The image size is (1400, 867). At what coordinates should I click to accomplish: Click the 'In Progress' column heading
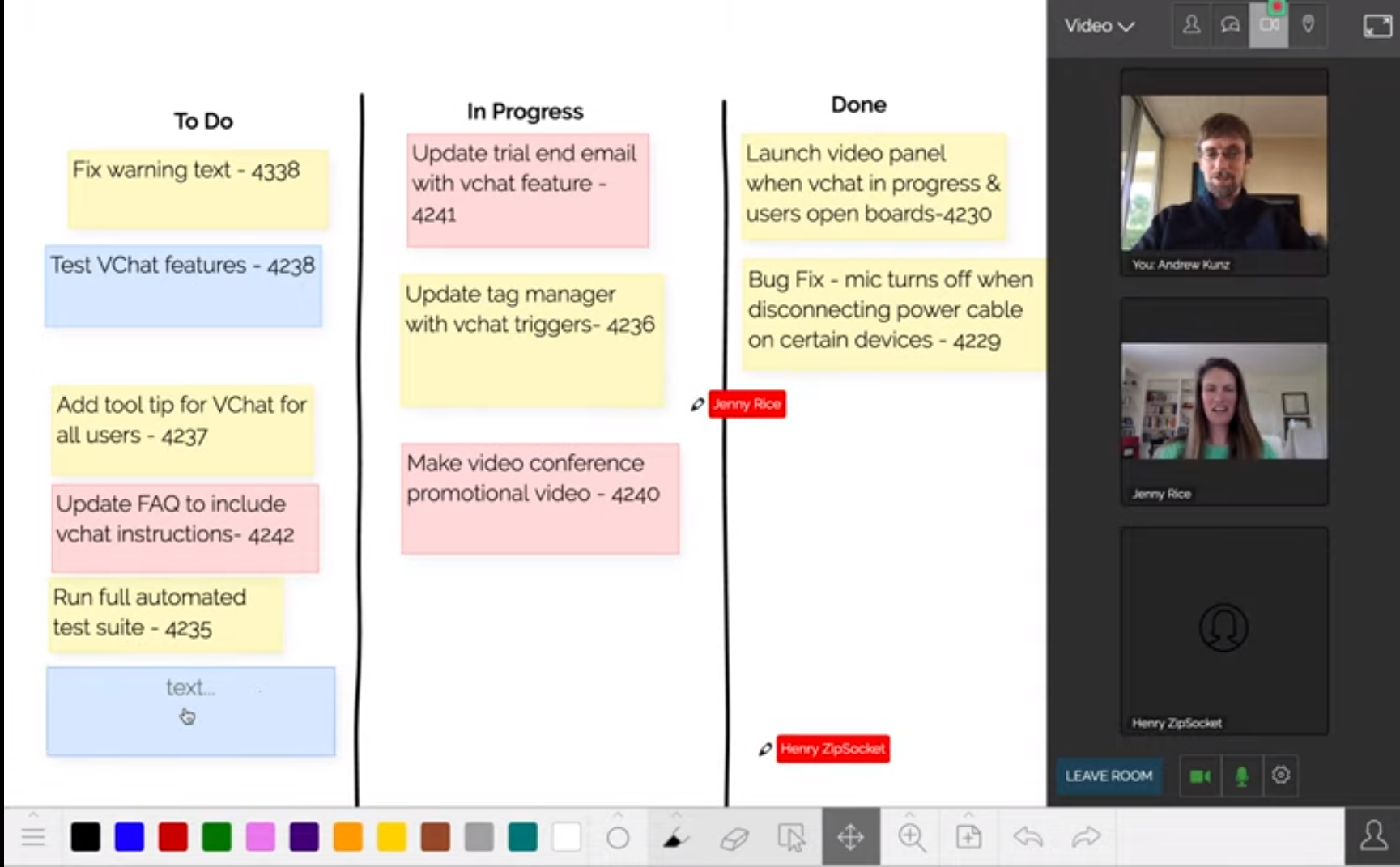pos(525,111)
